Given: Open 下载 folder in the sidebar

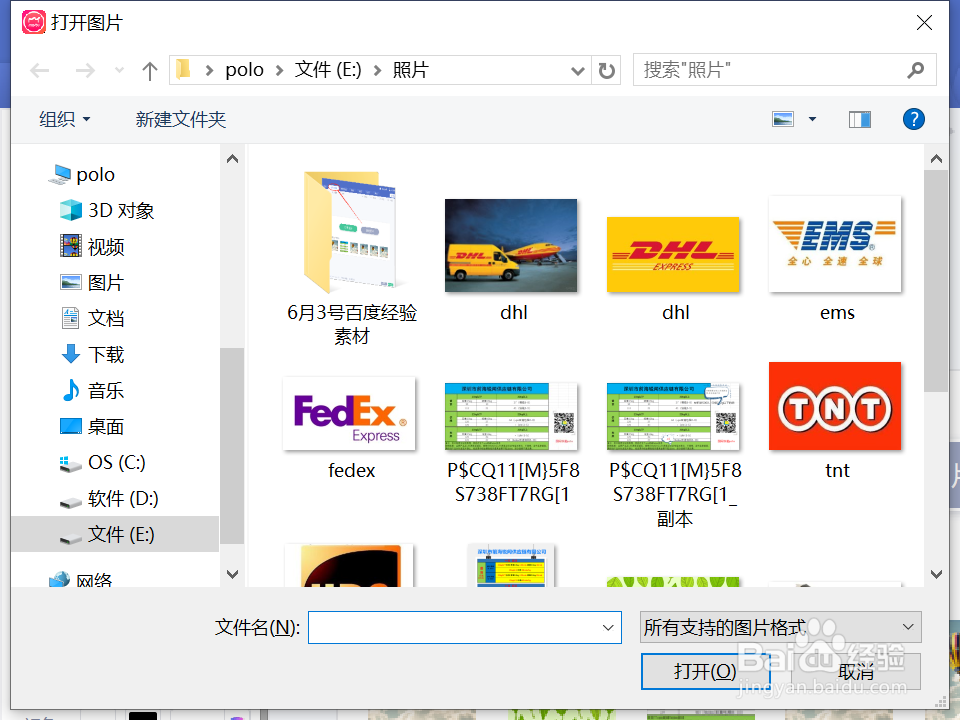Looking at the screenshot, I should (x=92, y=354).
